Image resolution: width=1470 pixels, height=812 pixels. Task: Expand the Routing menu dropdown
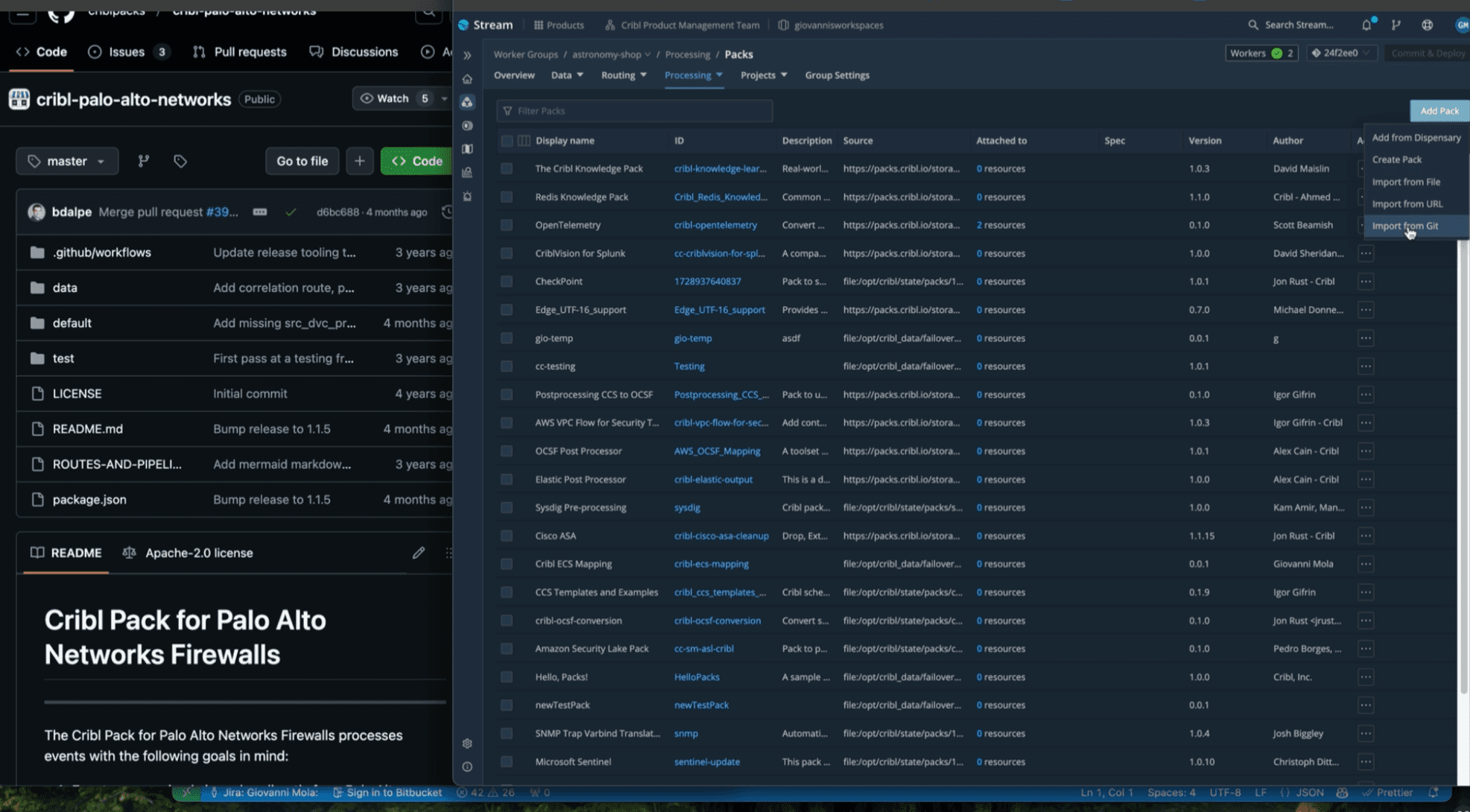[x=624, y=75]
